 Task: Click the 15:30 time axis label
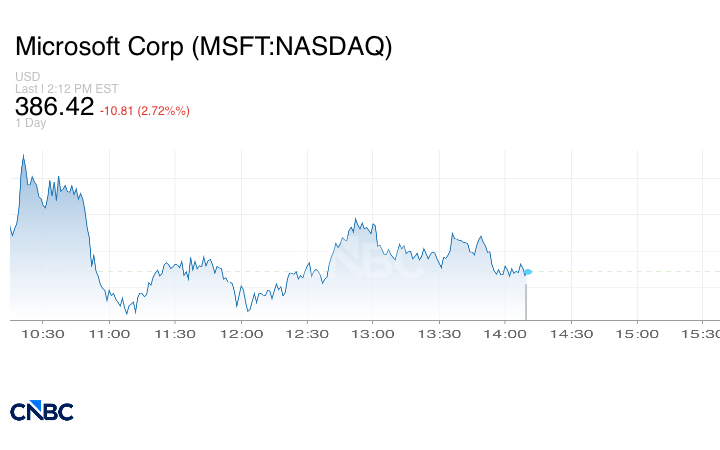click(x=700, y=334)
